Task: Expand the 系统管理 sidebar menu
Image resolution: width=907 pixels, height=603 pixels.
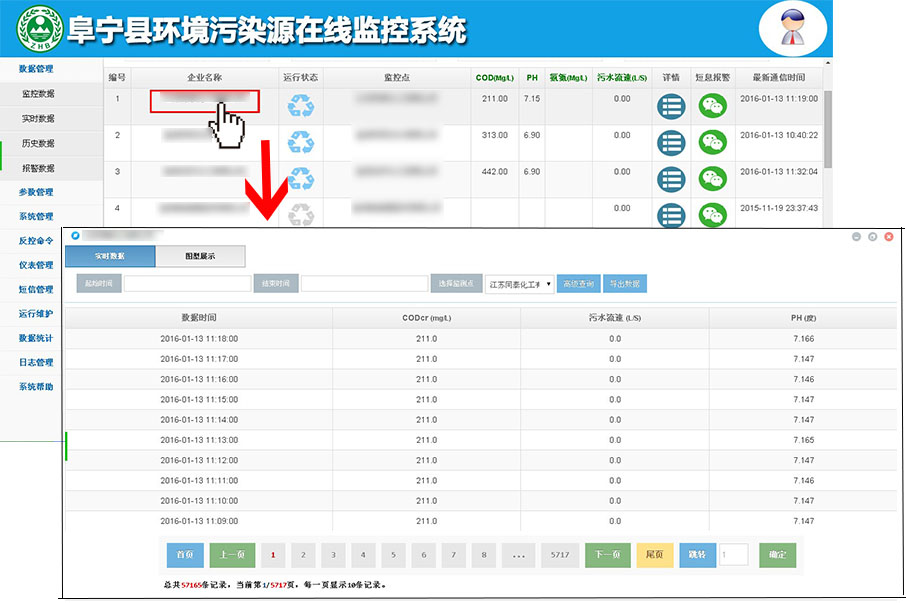Action: click(36, 216)
